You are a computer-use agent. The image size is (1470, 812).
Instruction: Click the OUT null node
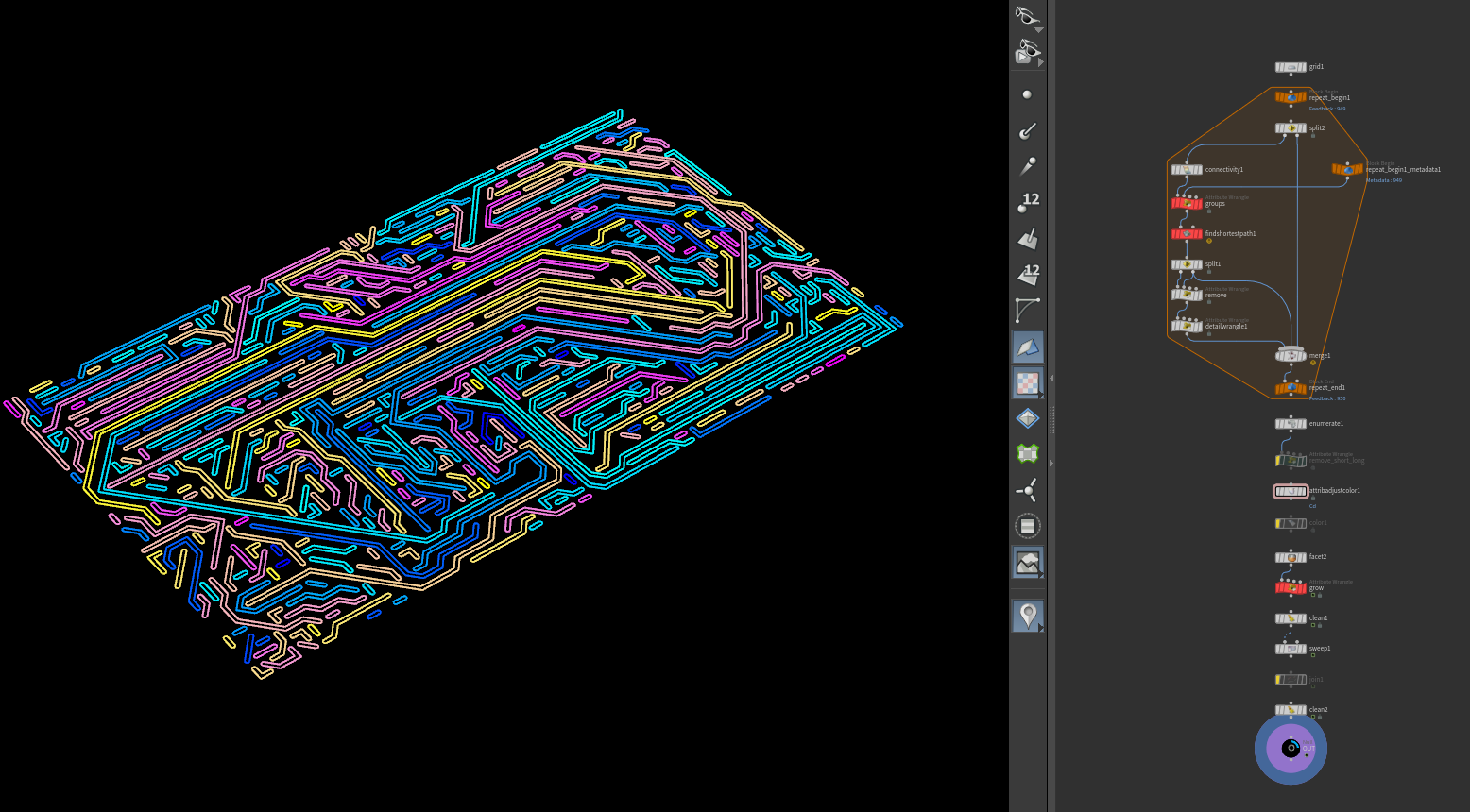click(1291, 749)
